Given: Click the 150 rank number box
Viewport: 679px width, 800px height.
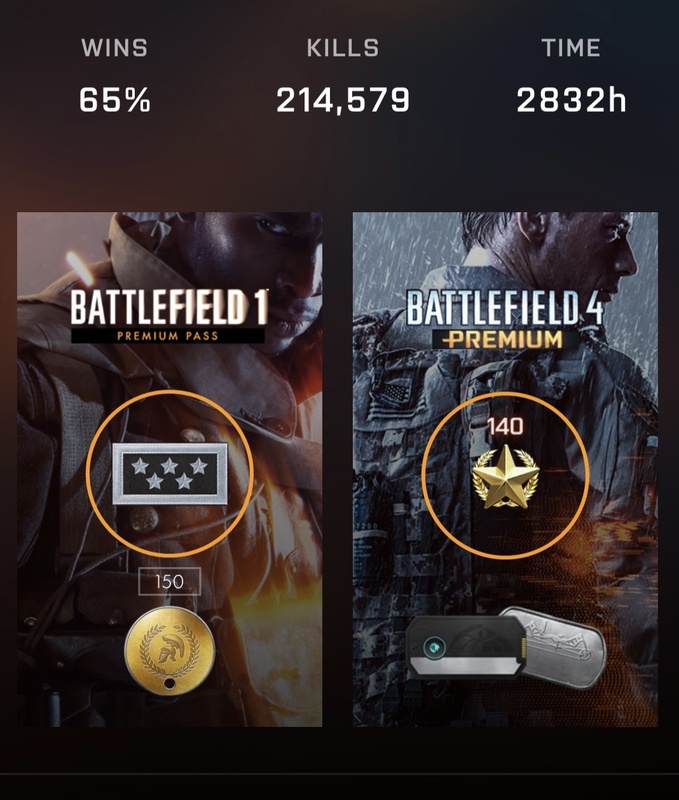Looking at the screenshot, I should (168, 582).
